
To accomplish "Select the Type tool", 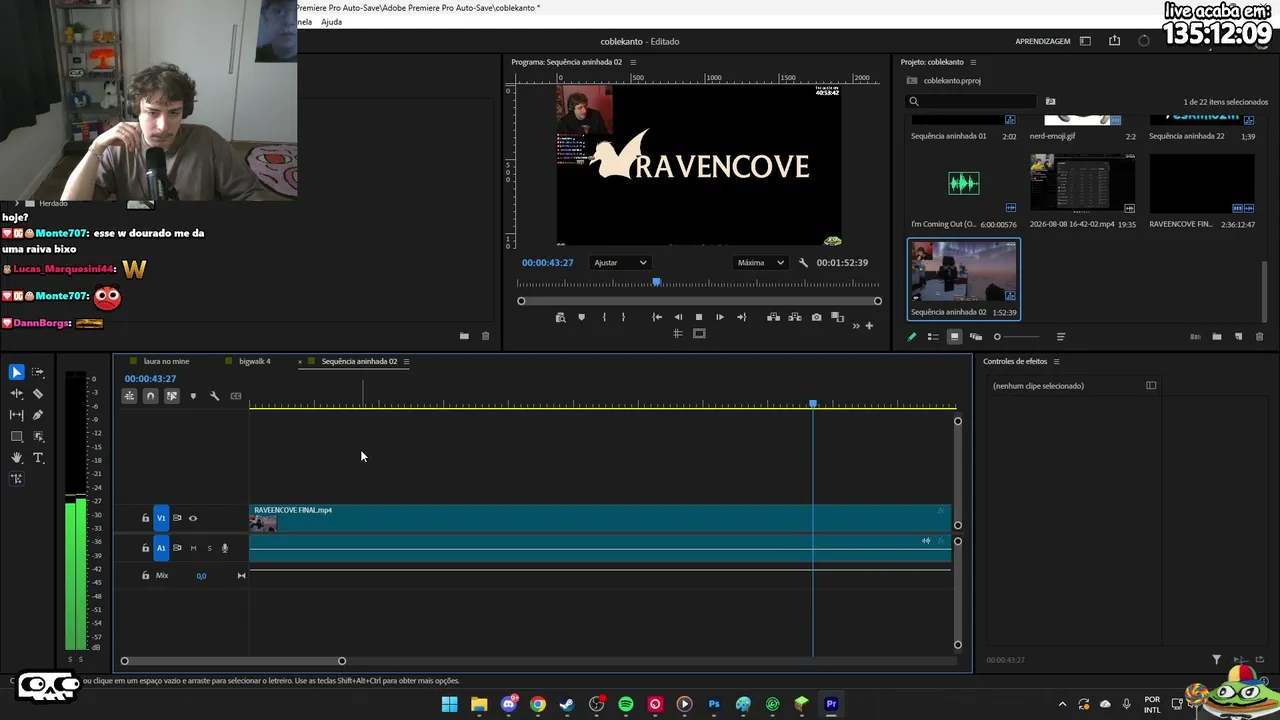I will tap(38, 458).
